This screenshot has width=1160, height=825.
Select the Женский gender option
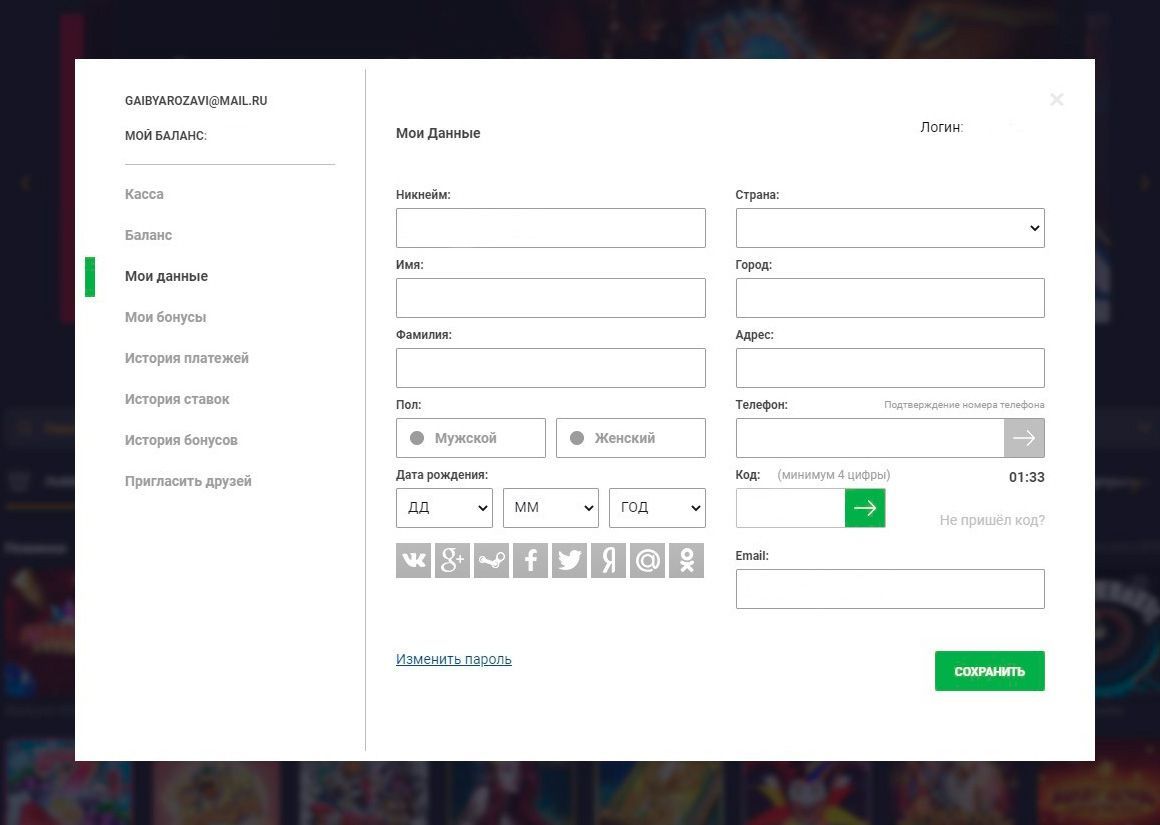[630, 438]
